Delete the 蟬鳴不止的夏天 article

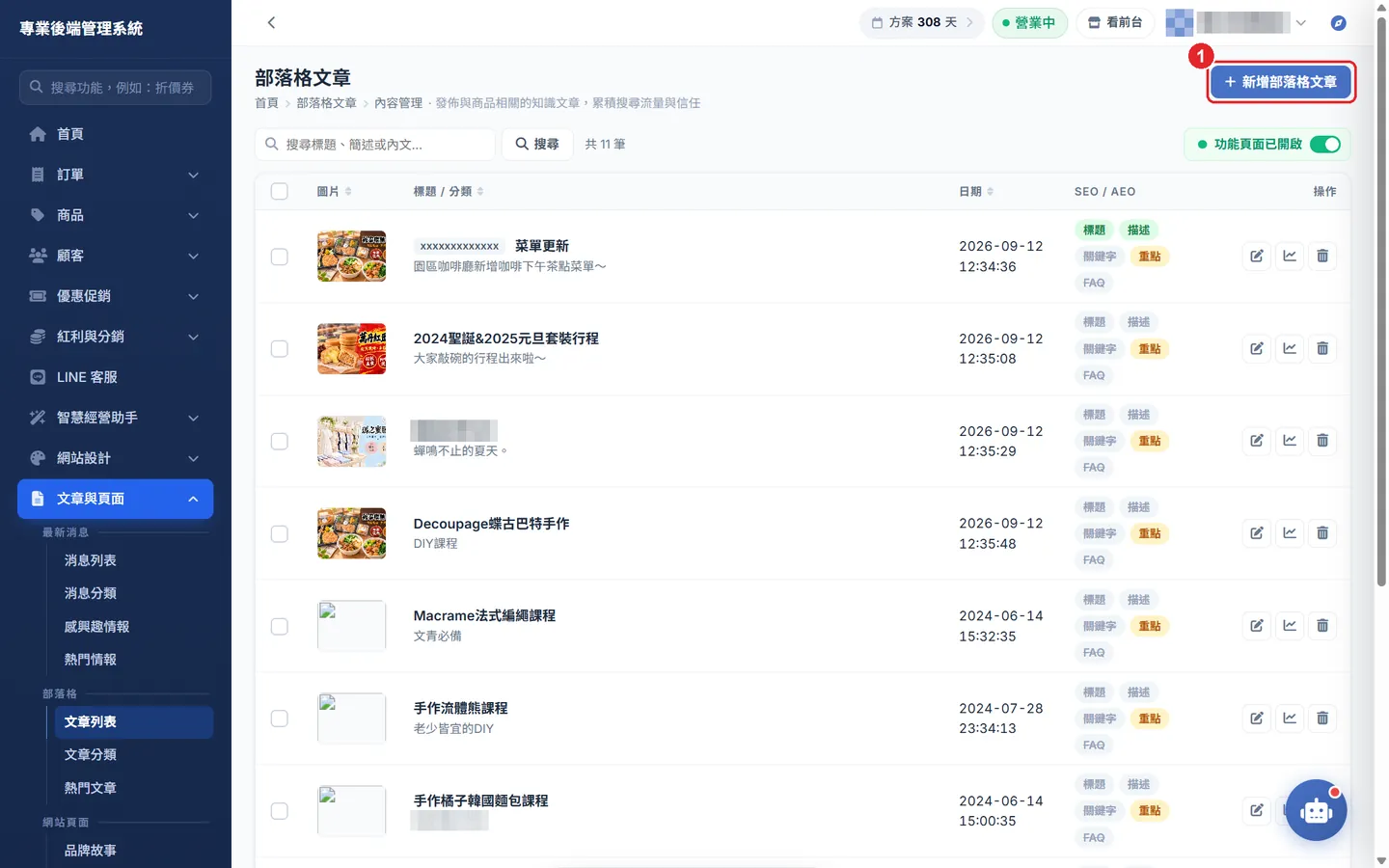1322,441
